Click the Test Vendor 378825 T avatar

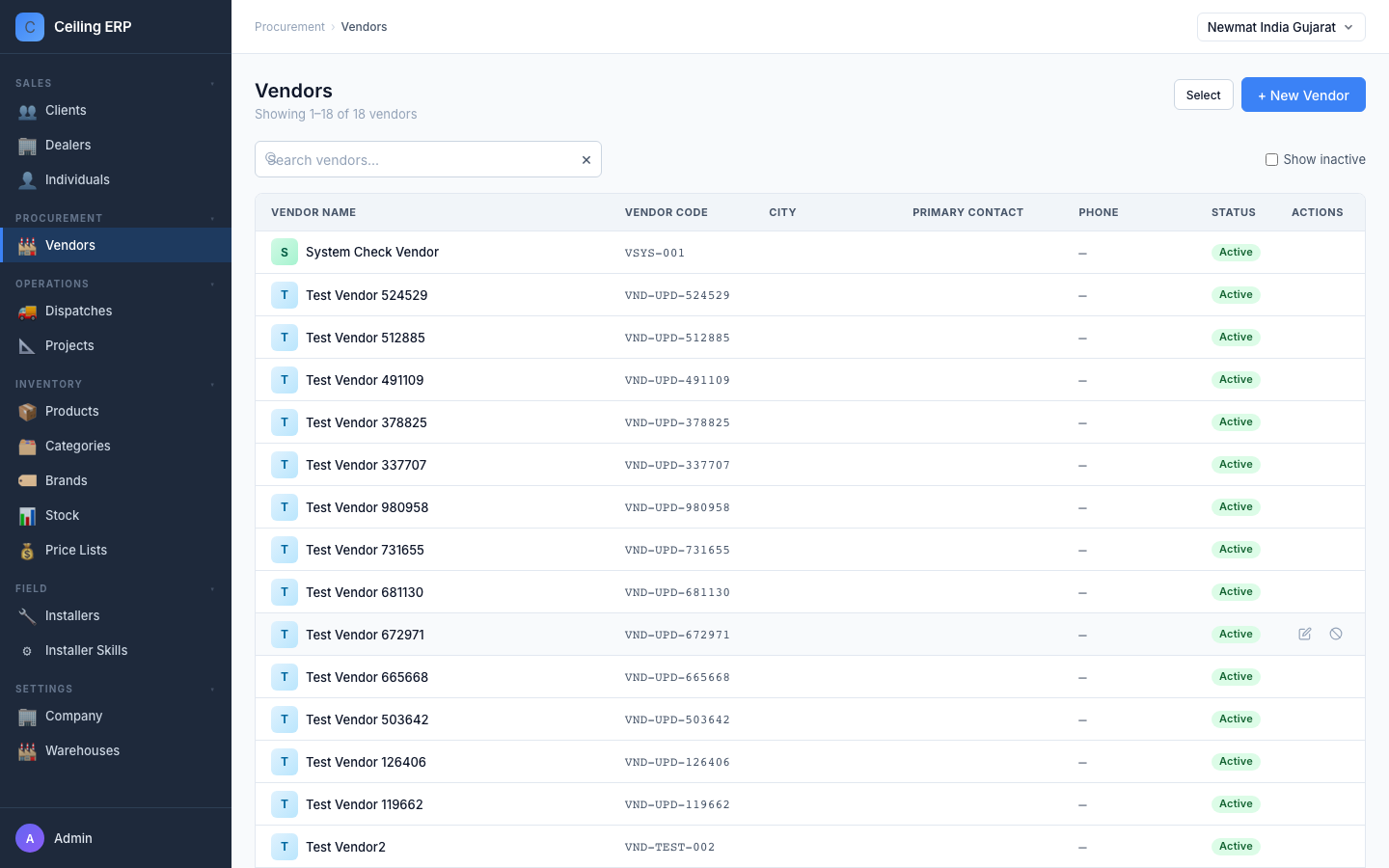click(x=285, y=422)
